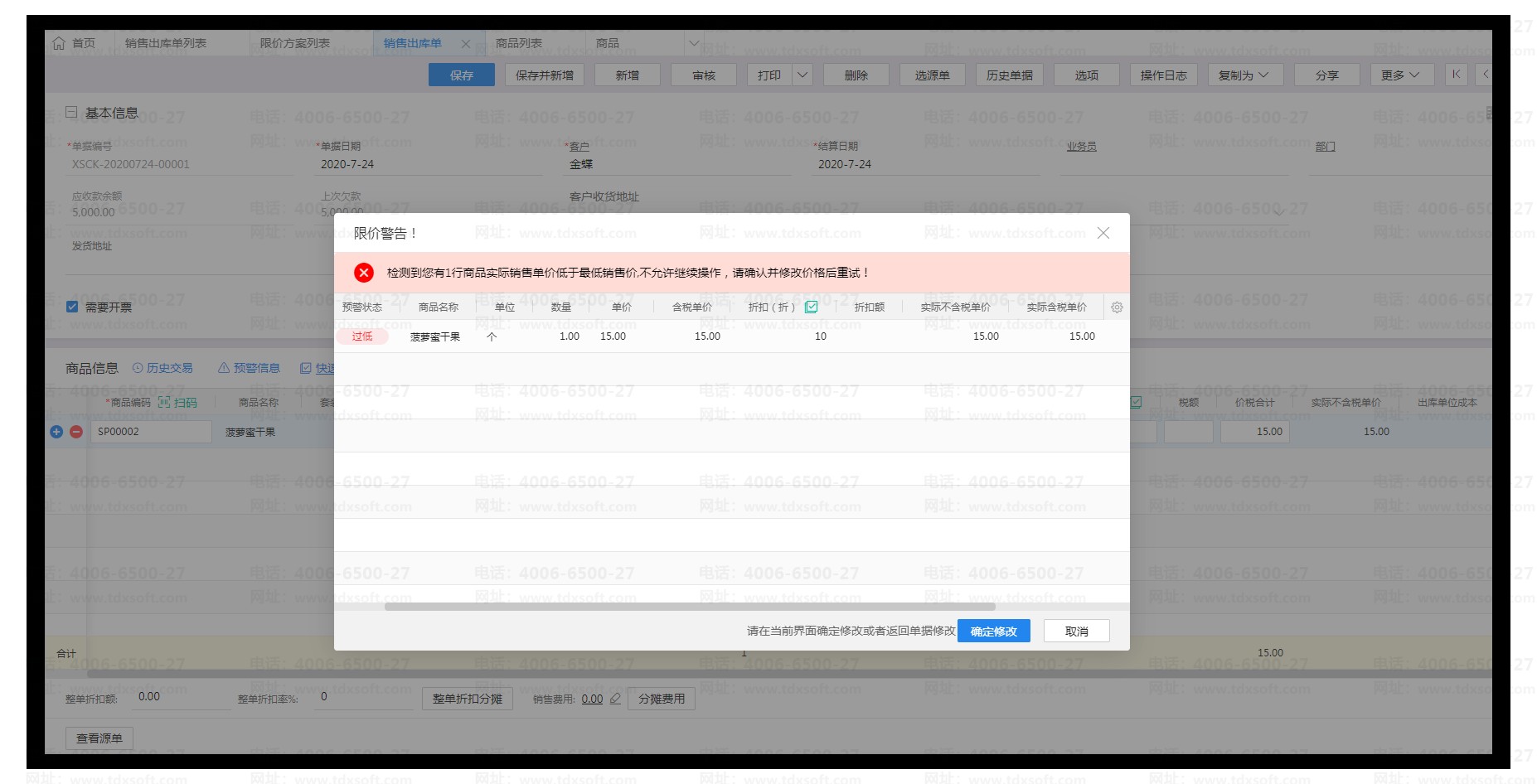Open the 复制为 dropdown

coord(1244,75)
